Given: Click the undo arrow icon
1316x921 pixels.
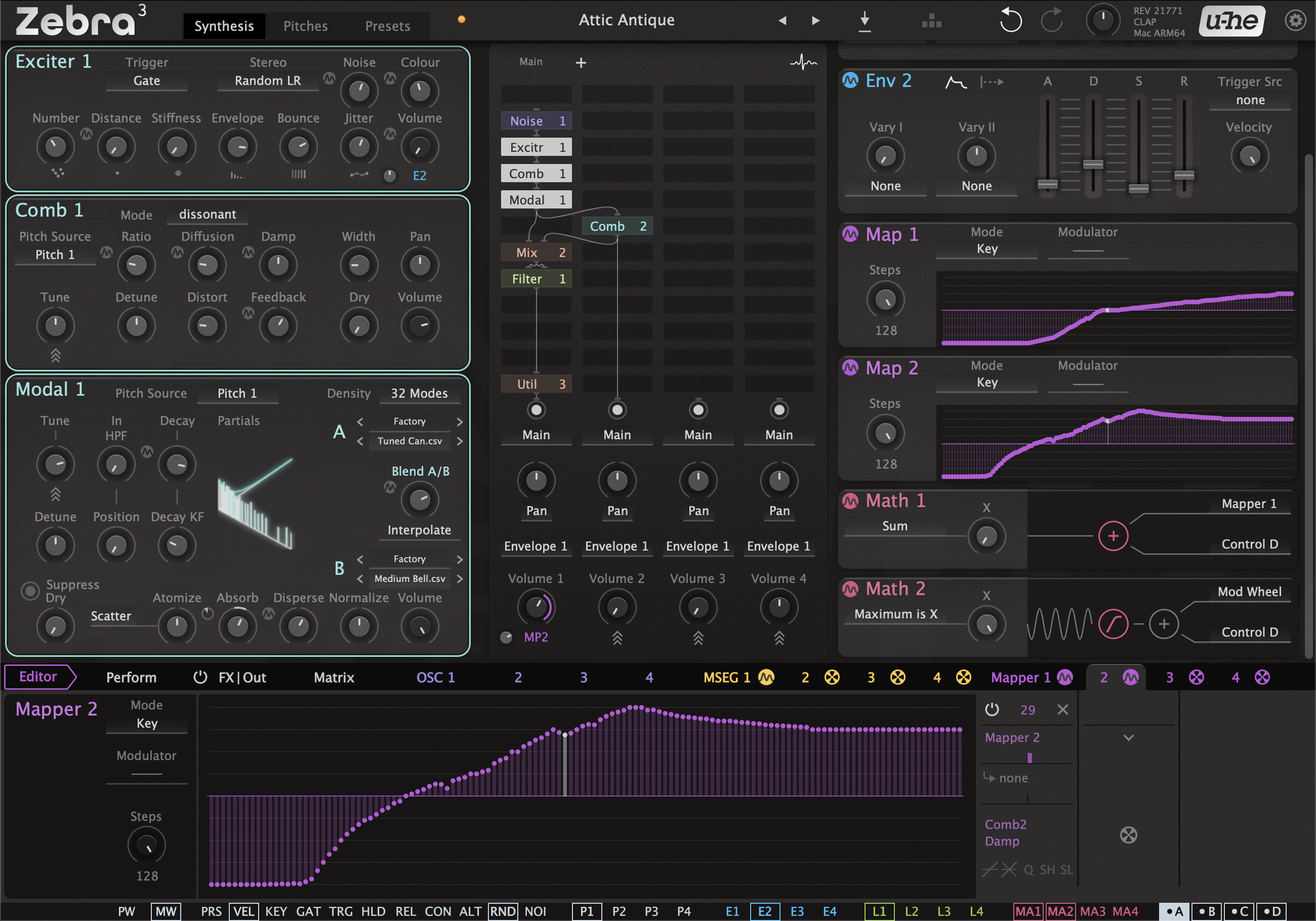Looking at the screenshot, I should (1010, 21).
